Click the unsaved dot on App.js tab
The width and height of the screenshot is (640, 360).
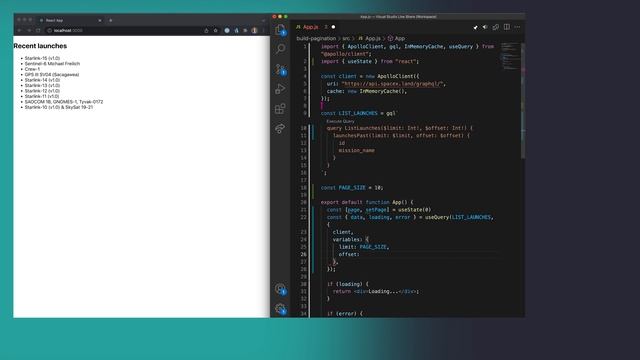(333, 27)
